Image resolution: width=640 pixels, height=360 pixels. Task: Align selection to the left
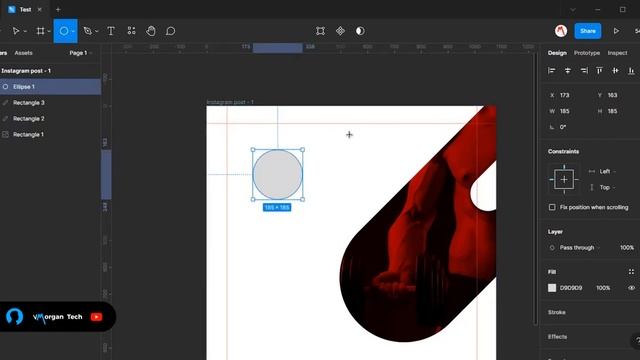552,71
